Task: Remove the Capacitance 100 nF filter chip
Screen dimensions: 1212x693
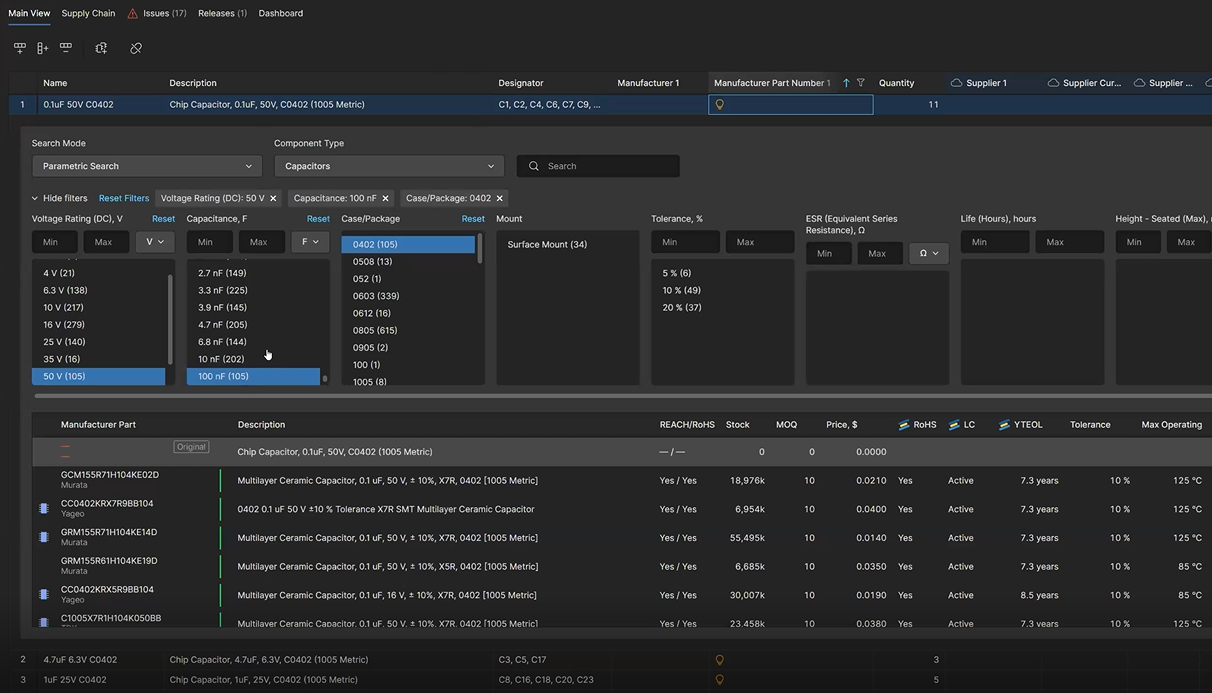Action: (386, 198)
